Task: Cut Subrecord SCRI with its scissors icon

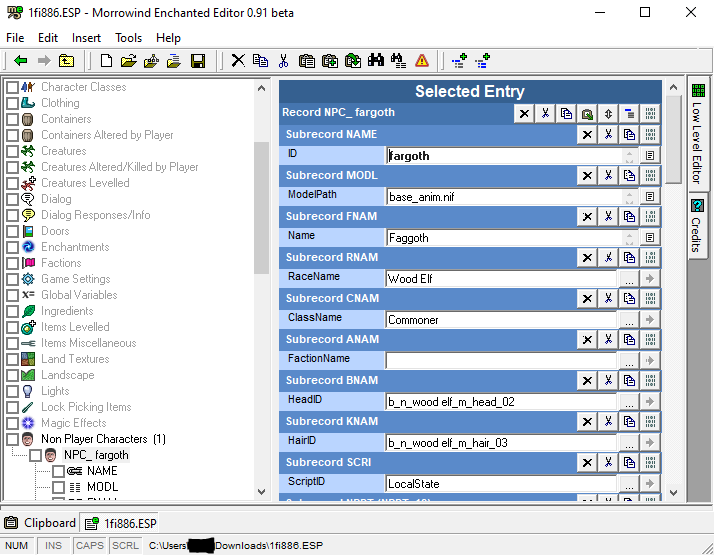Action: pyautogui.click(x=608, y=463)
